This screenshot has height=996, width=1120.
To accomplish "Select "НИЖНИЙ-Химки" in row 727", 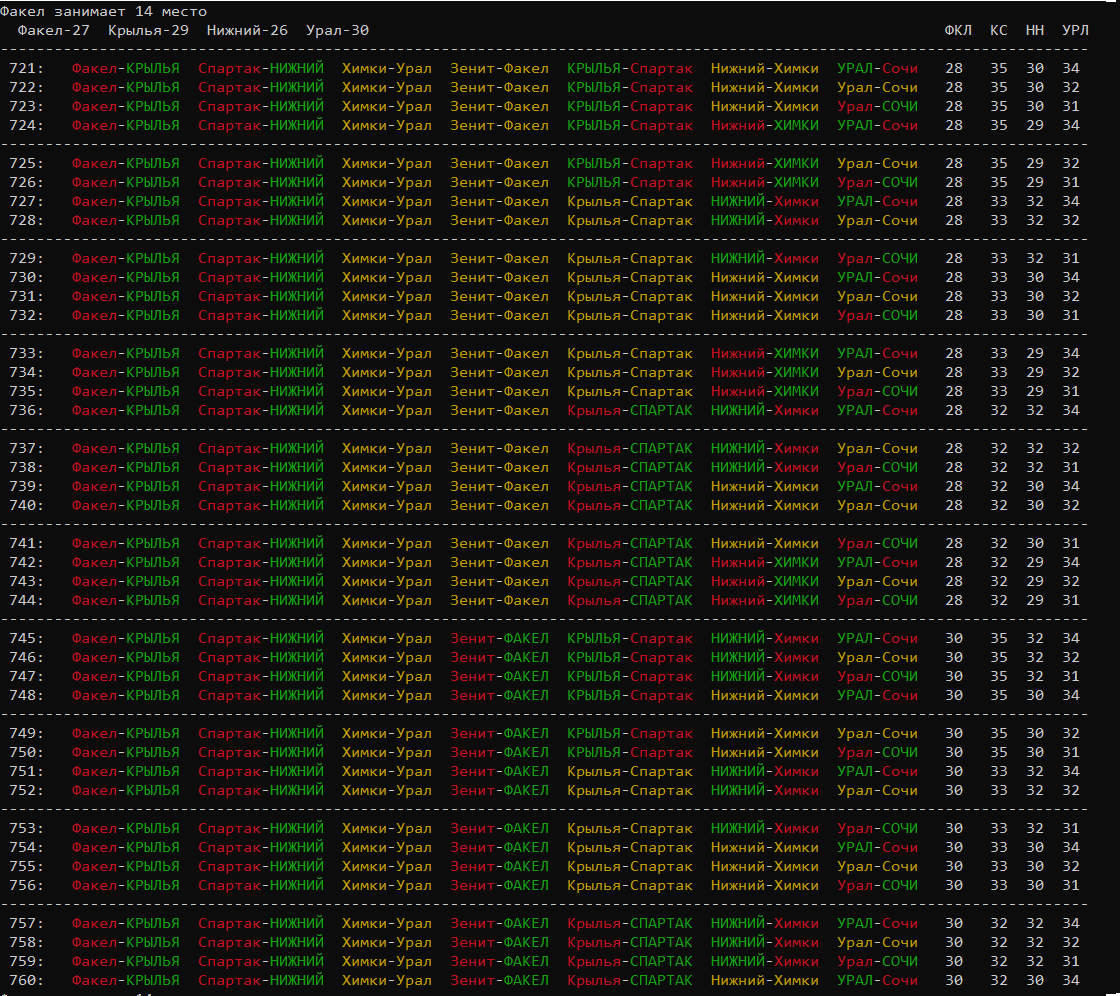I will click(x=764, y=201).
